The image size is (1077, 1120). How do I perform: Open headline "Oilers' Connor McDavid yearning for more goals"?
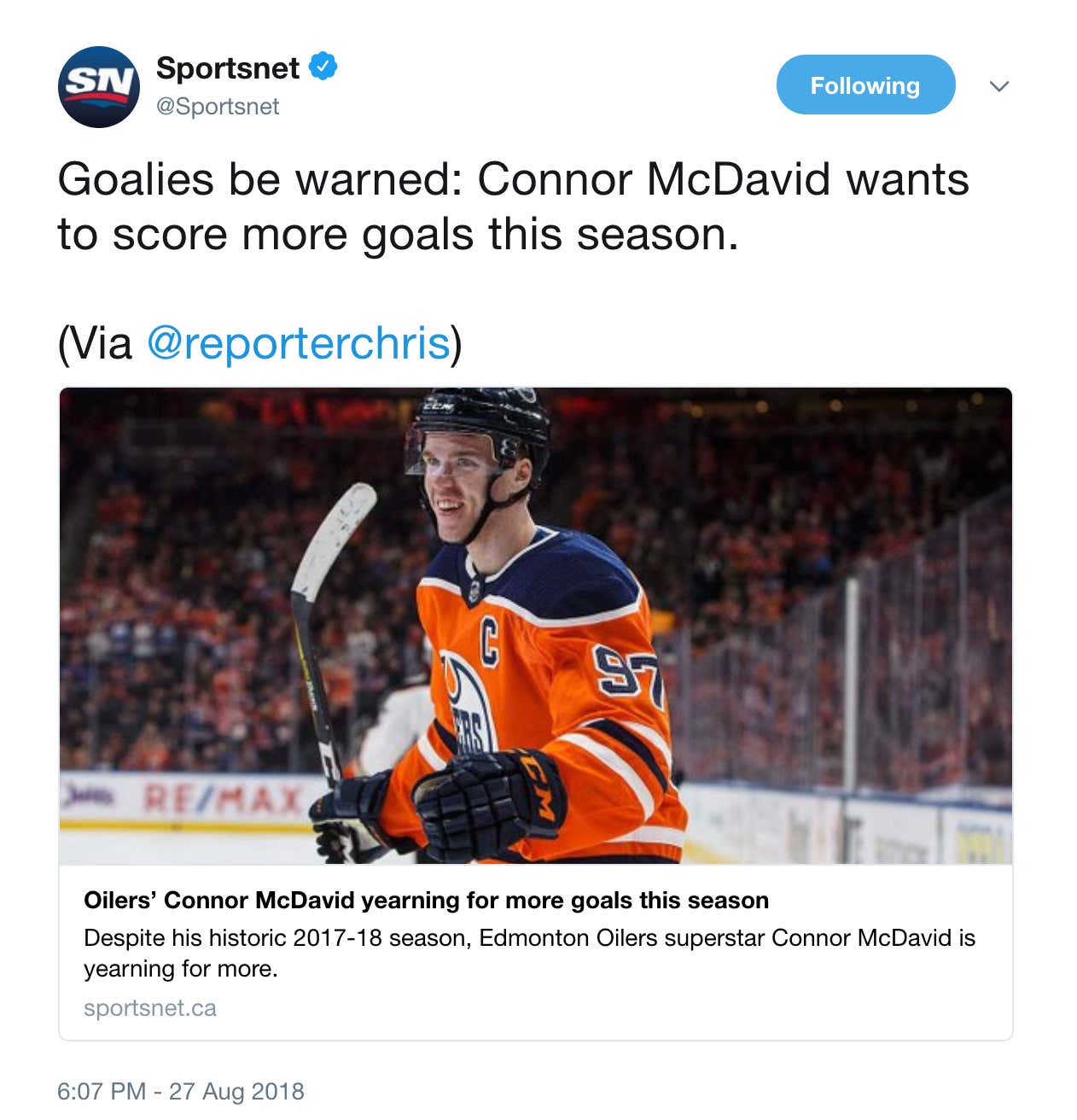click(x=426, y=901)
